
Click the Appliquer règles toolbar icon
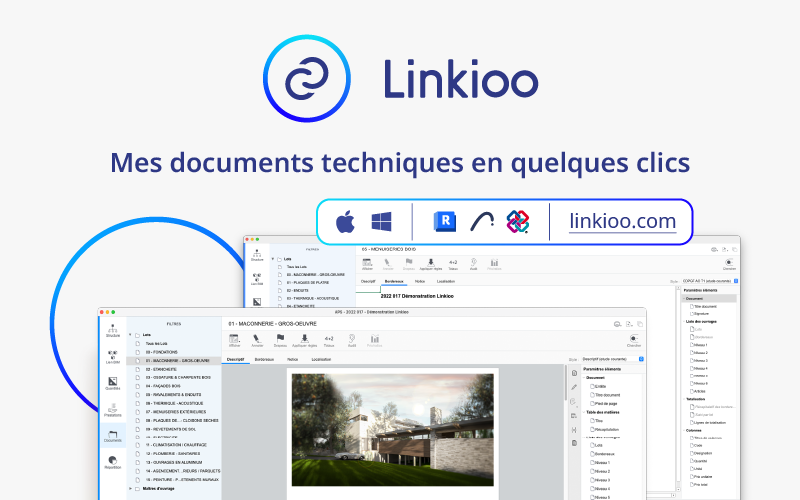point(304,339)
